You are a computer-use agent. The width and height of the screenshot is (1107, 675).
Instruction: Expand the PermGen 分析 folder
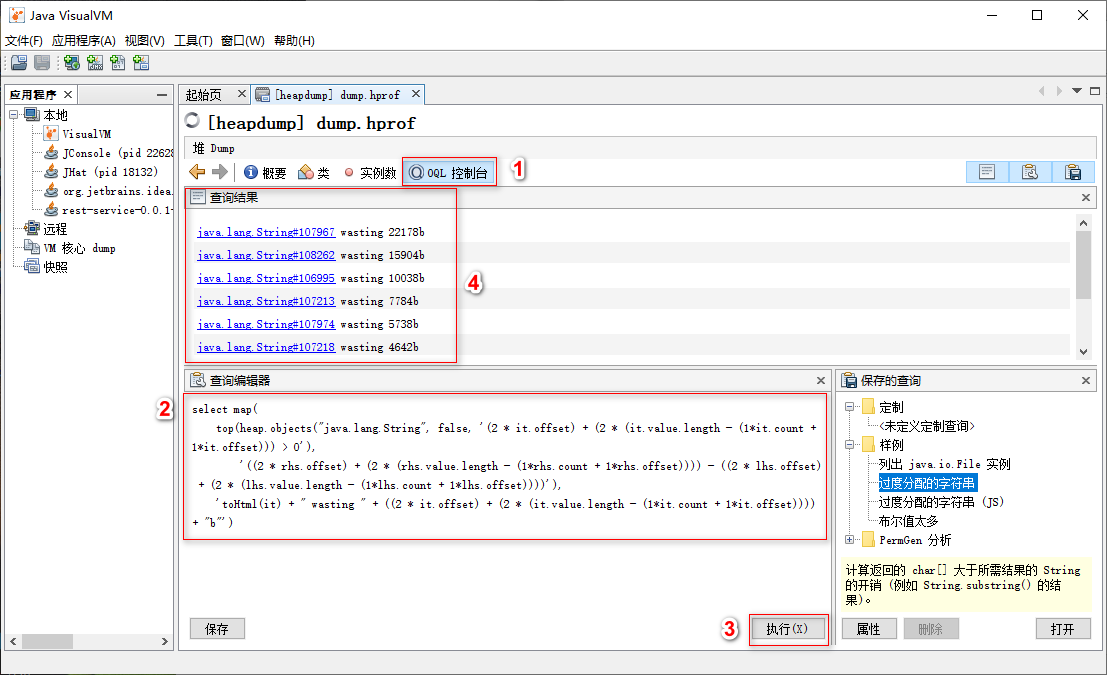pos(849,540)
